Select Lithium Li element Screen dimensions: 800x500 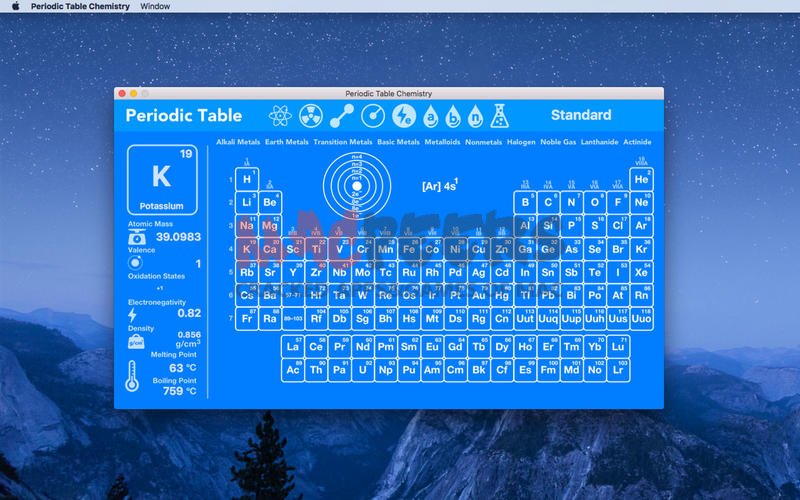(x=247, y=202)
